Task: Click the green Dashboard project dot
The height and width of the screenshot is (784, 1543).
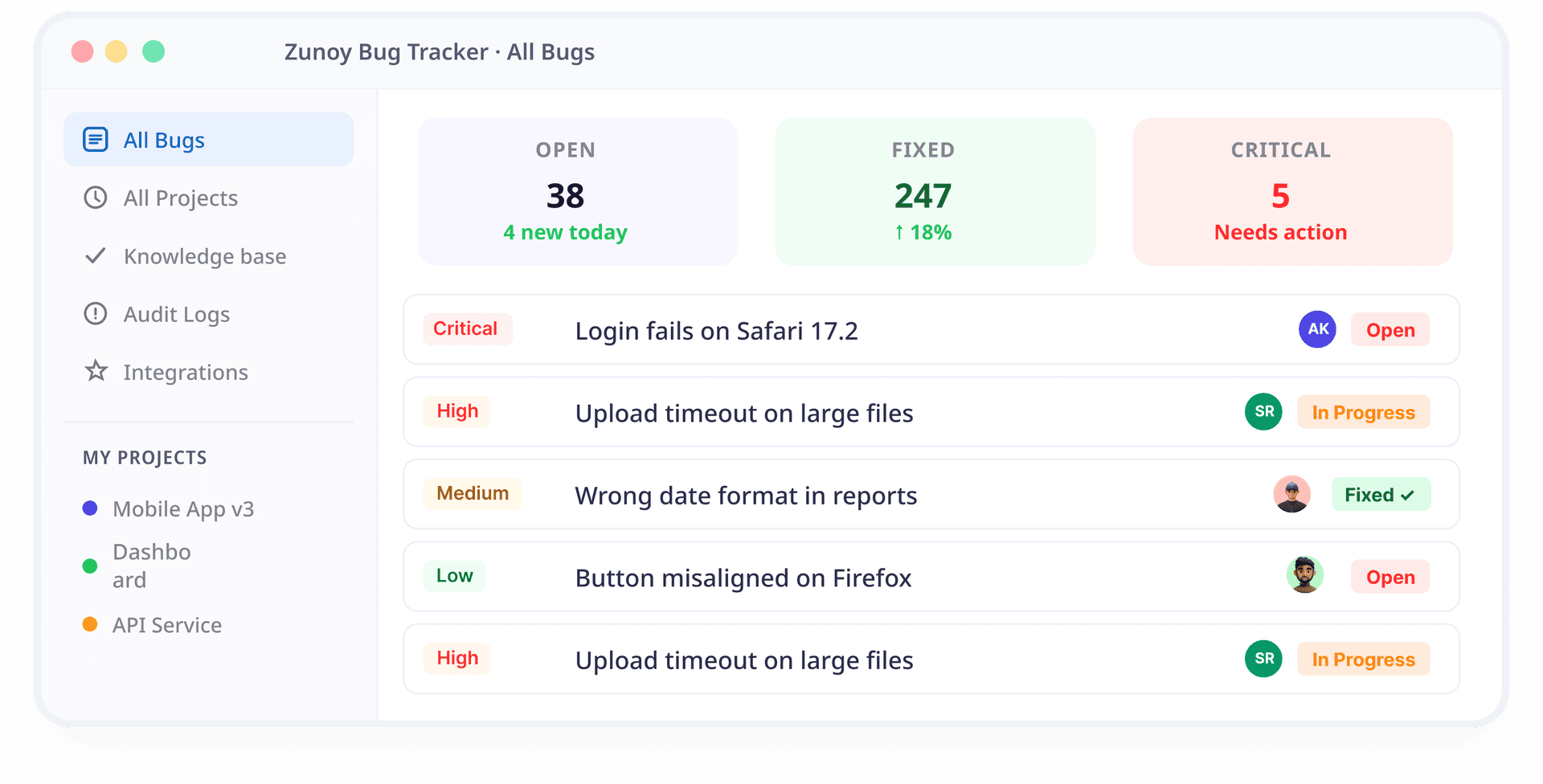Action: tap(90, 566)
